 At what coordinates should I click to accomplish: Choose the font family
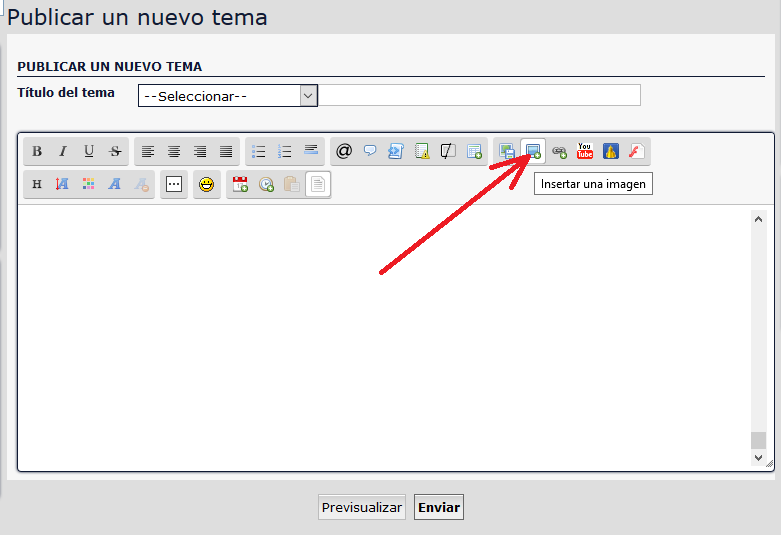click(x=115, y=184)
